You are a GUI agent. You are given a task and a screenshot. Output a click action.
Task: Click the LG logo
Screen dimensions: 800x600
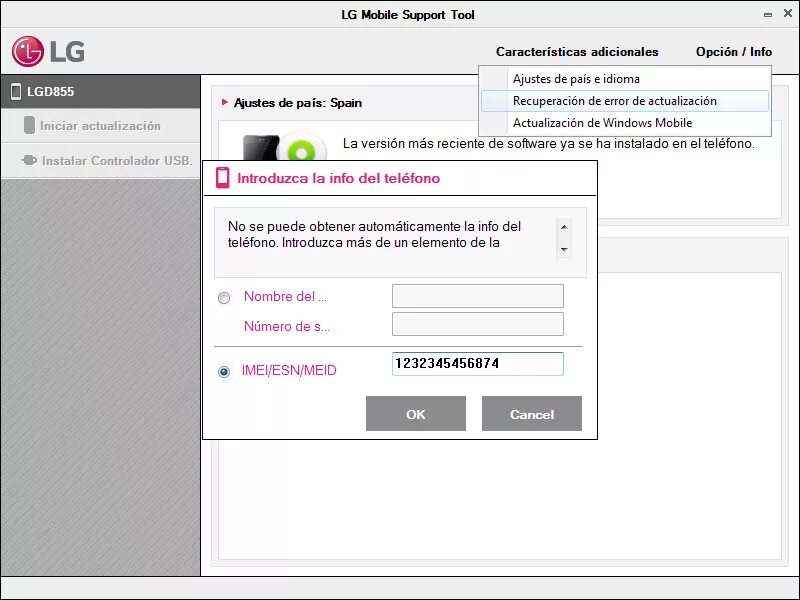tap(48, 52)
